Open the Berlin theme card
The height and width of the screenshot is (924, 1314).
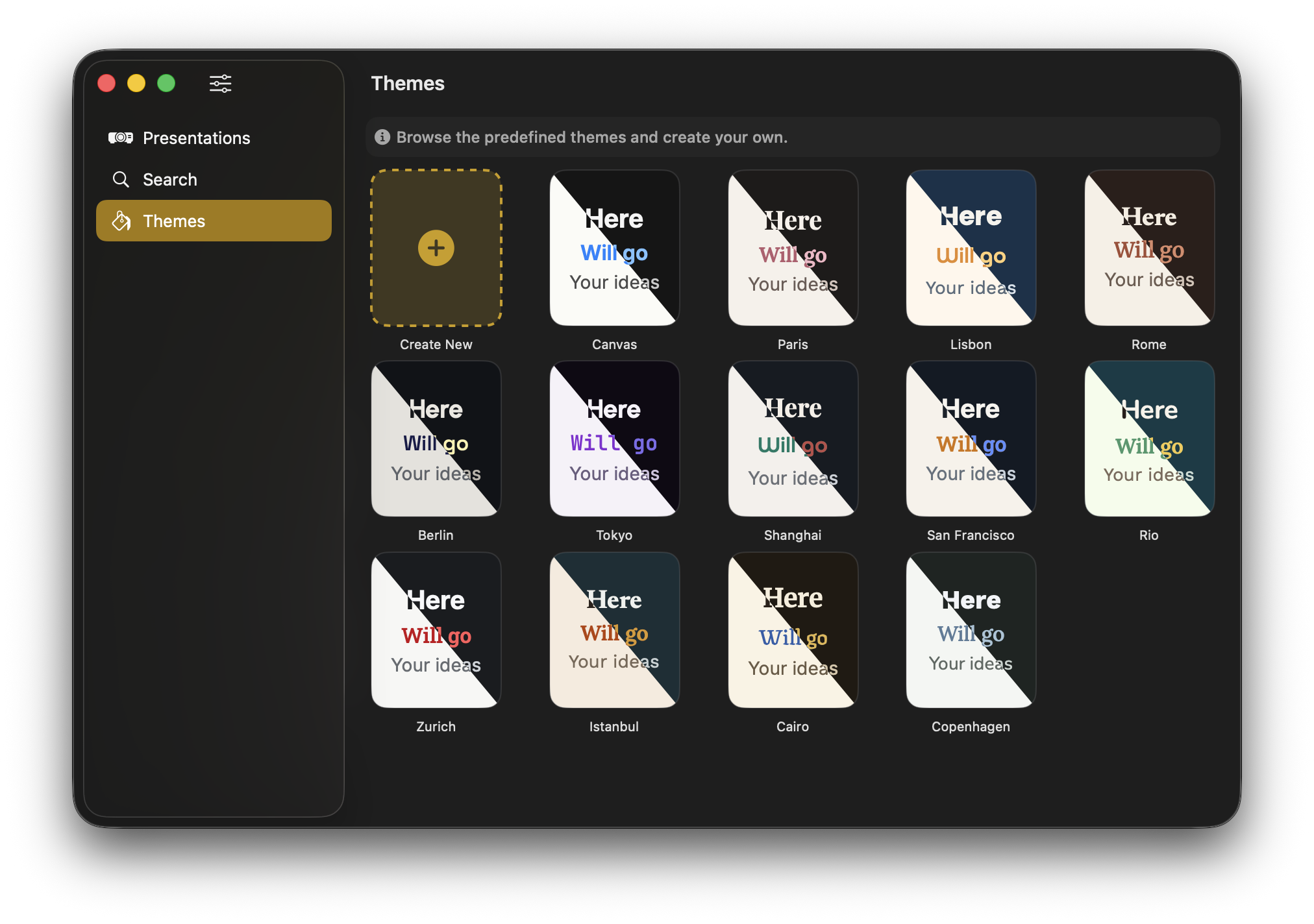click(436, 439)
